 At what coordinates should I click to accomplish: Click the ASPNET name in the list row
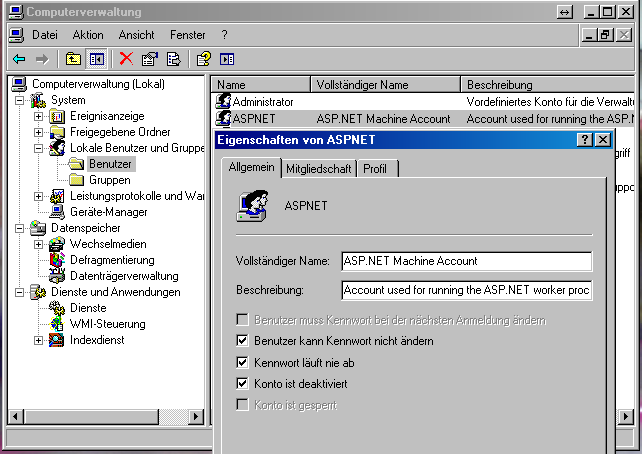pos(254,119)
